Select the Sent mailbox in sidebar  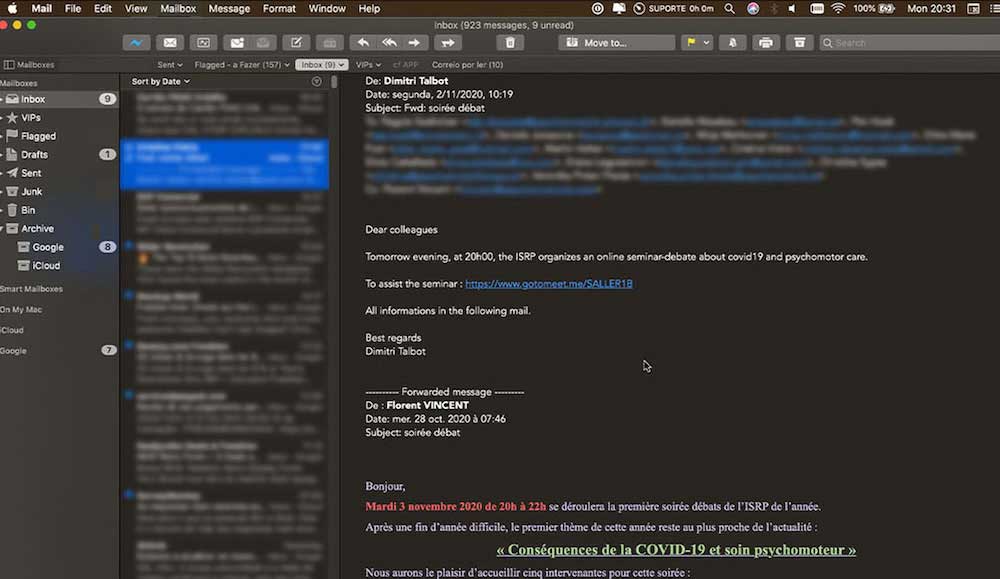click(59, 173)
